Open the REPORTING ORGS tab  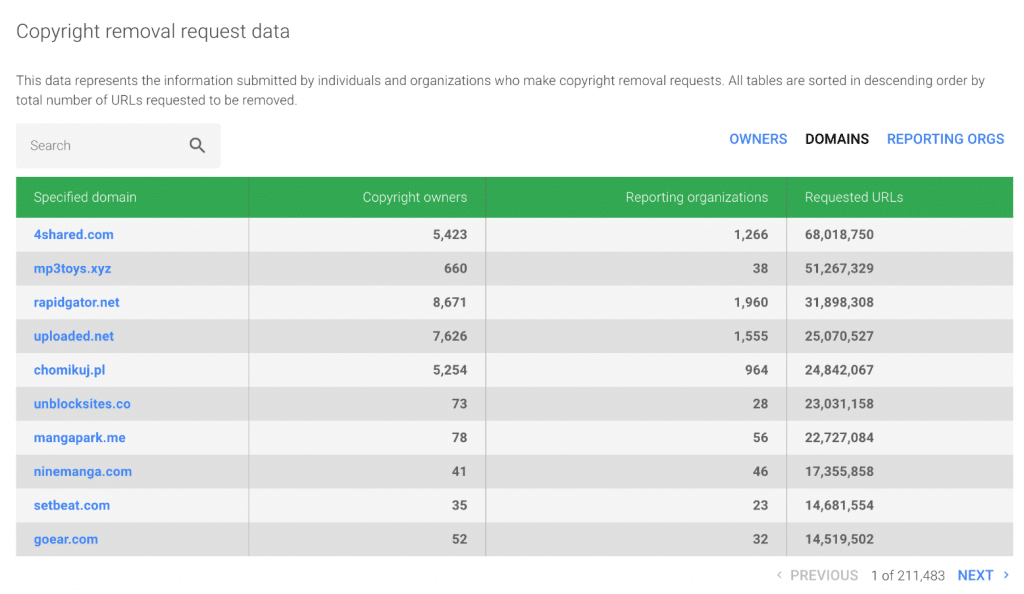(945, 139)
